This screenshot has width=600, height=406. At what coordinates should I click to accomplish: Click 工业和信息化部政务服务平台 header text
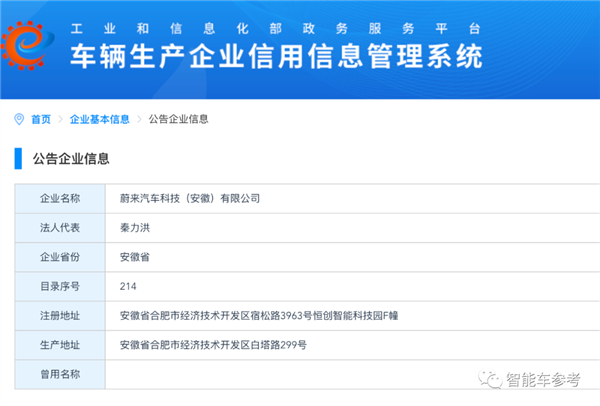(276, 28)
